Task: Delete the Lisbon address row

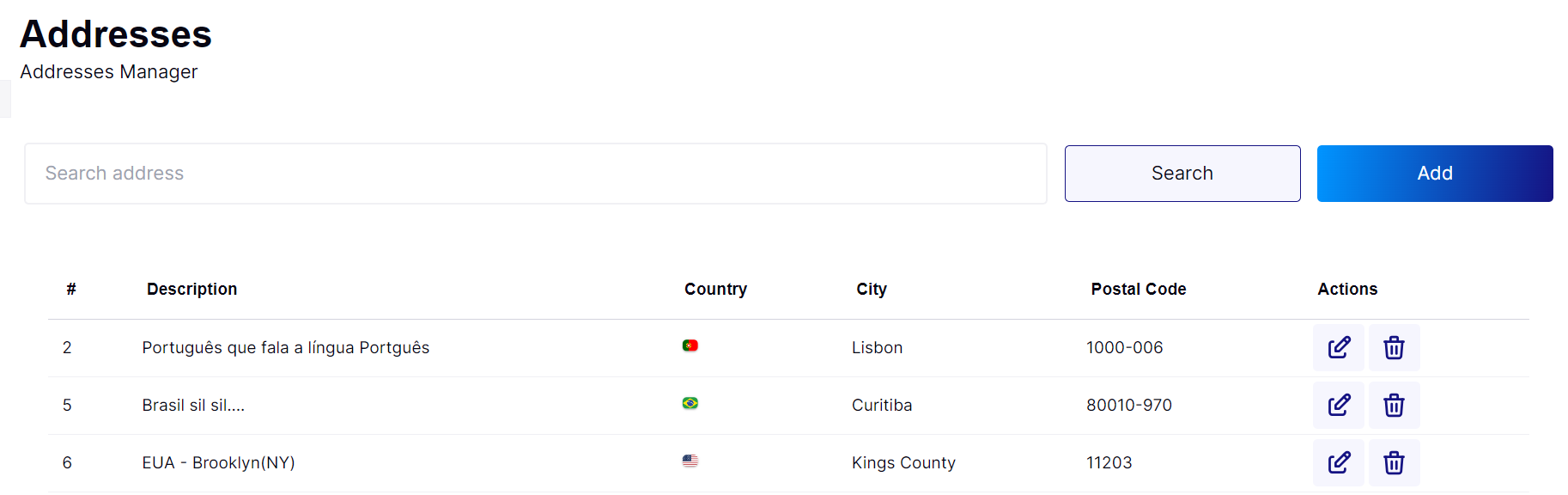Action: [x=1394, y=347]
